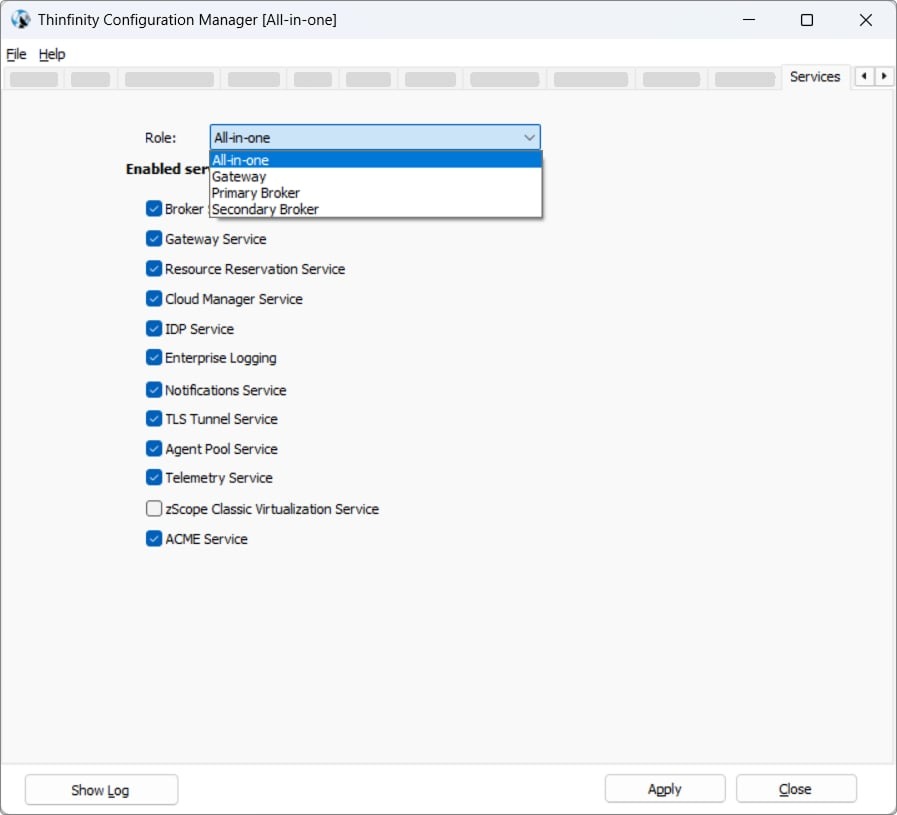
Task: Collapse the Role dropdown
Action: pyautogui.click(x=529, y=138)
